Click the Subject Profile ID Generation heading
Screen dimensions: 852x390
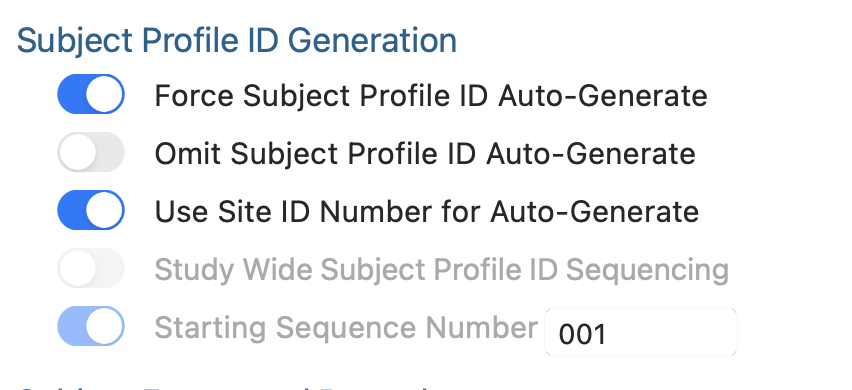[x=237, y=41]
